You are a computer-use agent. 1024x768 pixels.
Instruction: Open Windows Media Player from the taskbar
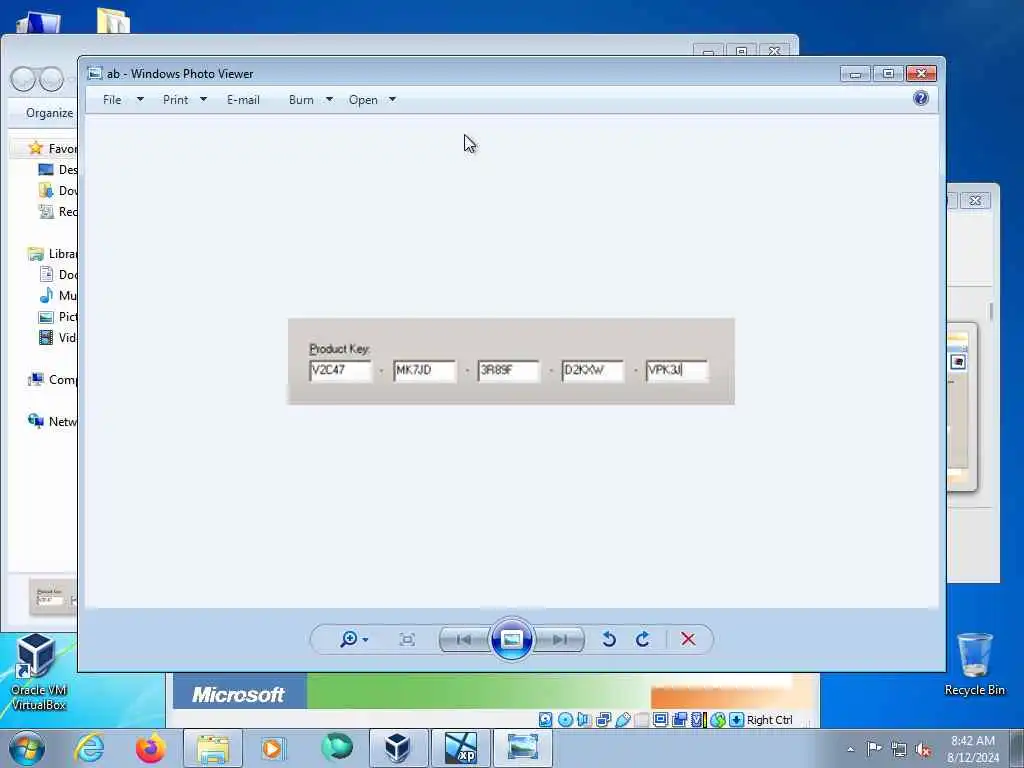point(272,748)
